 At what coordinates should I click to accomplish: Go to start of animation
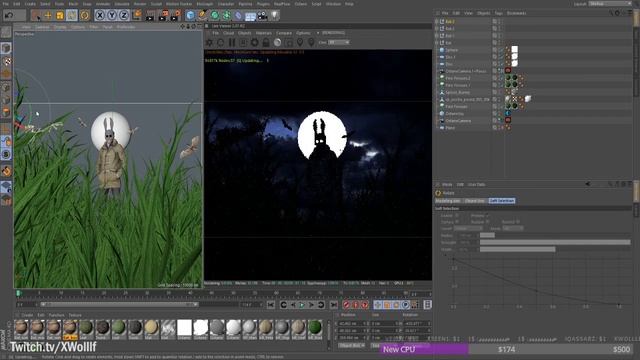point(271,305)
